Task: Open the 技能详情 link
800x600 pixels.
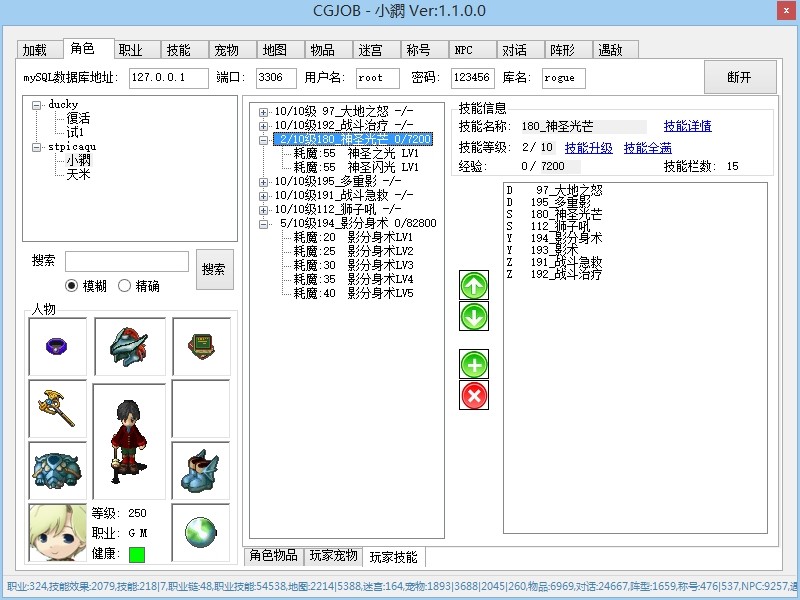Action: pyautogui.click(x=687, y=127)
